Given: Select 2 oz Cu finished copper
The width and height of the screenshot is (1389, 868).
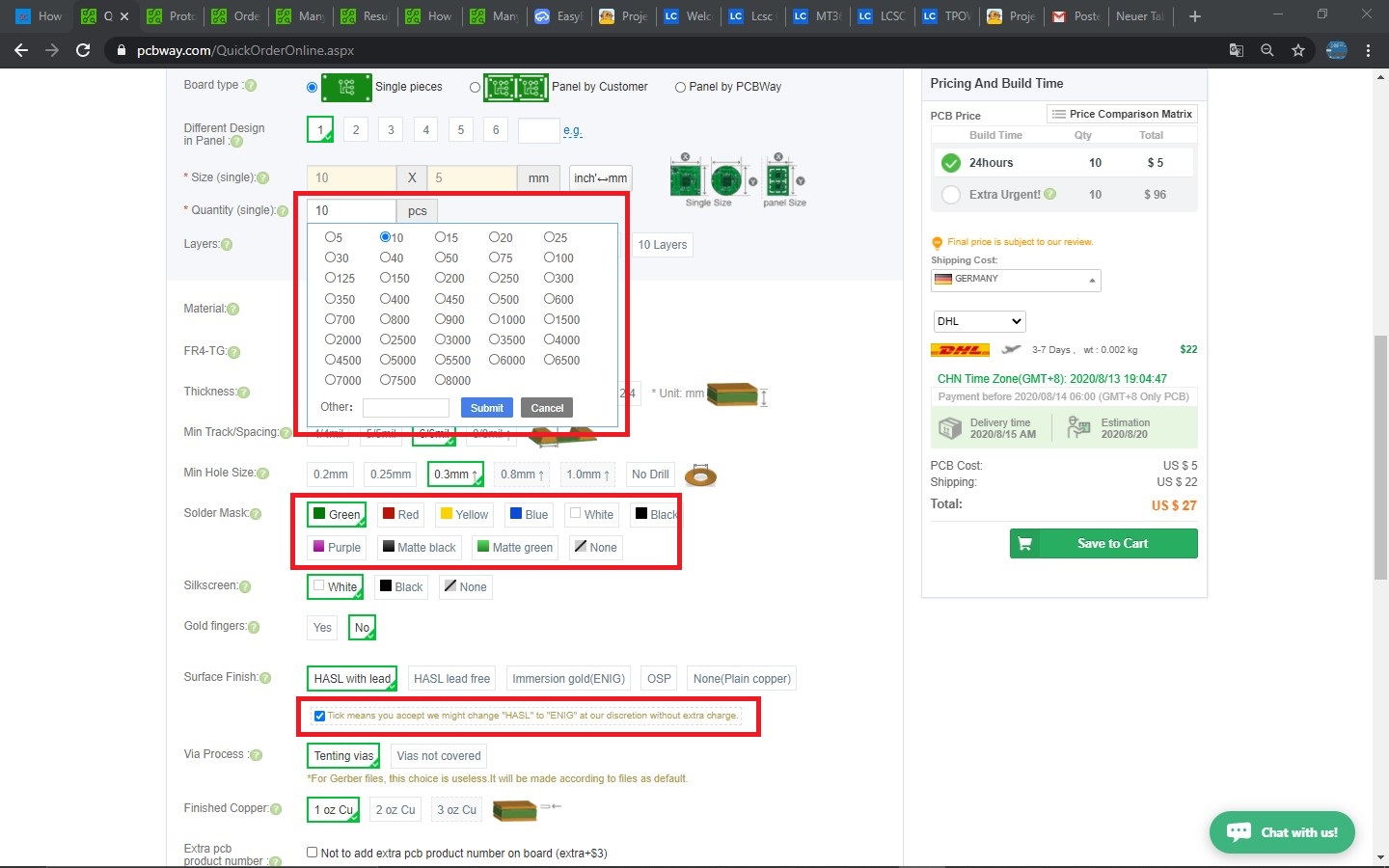Looking at the screenshot, I should pos(395,810).
